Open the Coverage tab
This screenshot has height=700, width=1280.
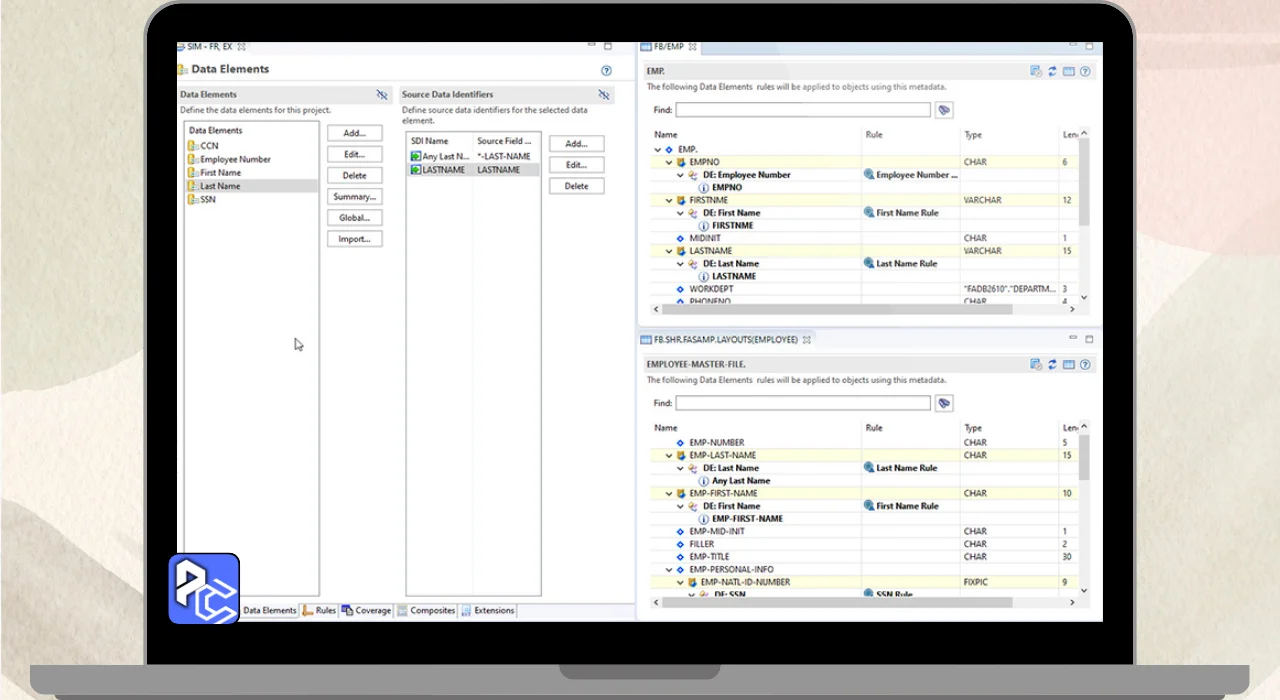(x=366, y=610)
